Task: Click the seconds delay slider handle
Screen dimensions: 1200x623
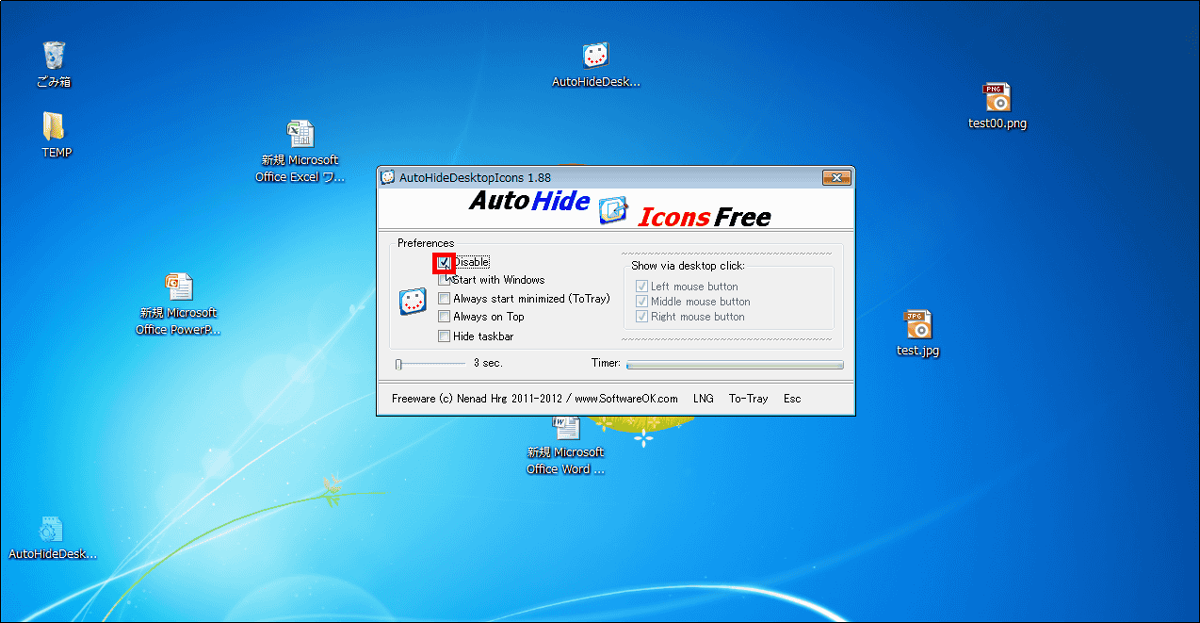Action: pos(398,364)
